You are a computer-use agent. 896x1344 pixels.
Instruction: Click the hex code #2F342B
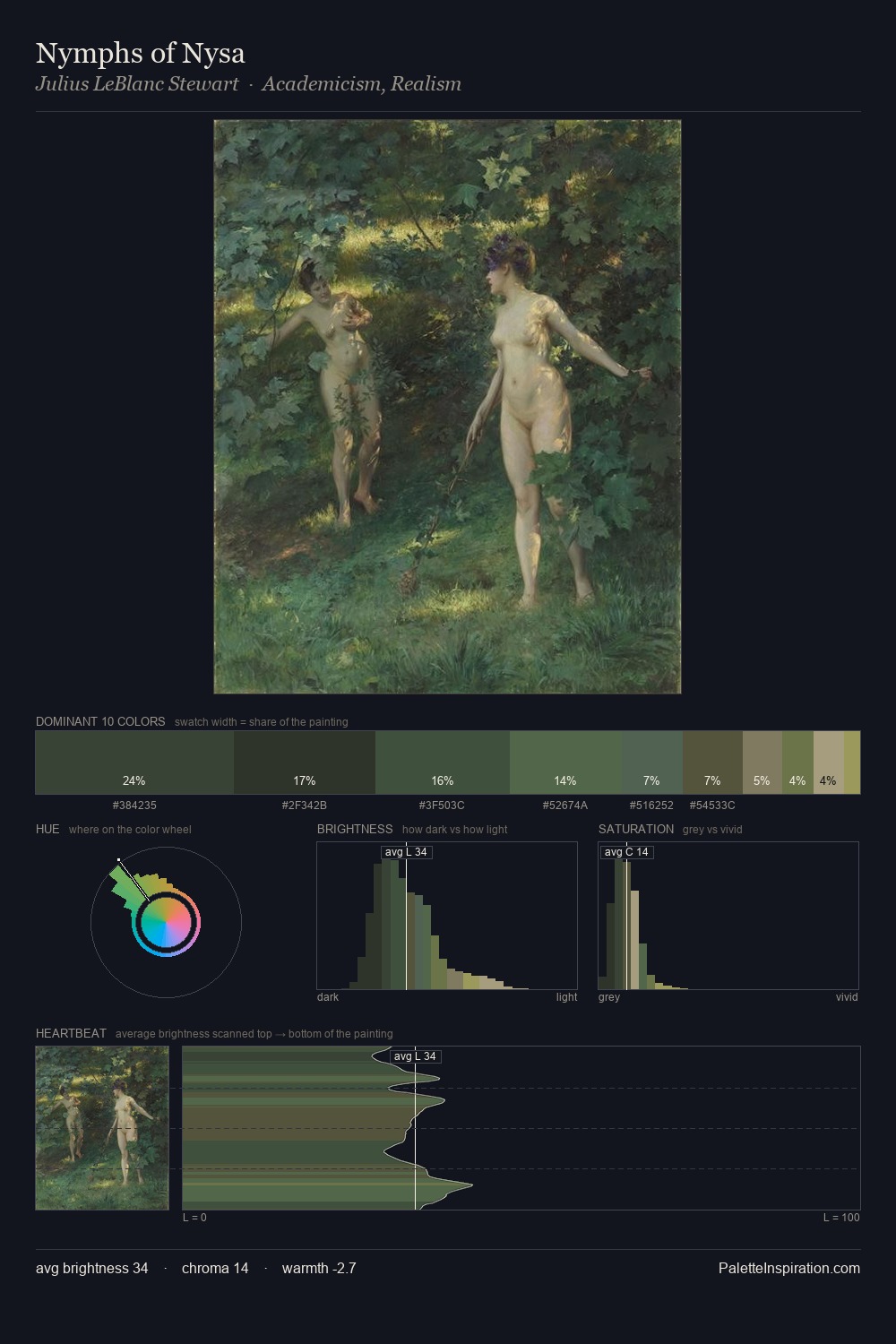pos(305,806)
